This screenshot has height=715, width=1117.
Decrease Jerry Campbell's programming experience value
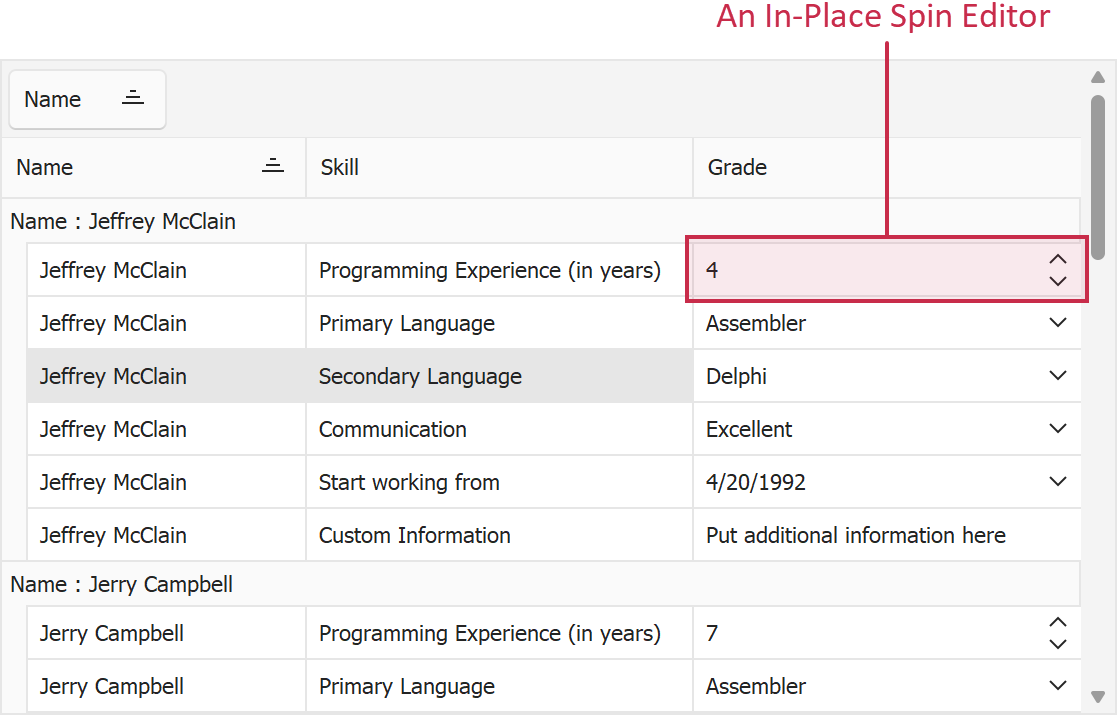click(x=1058, y=645)
